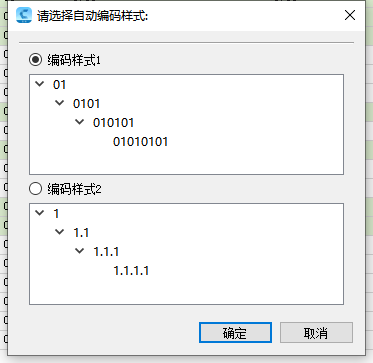Click the 取消 button
The image size is (373, 363).
[316, 332]
